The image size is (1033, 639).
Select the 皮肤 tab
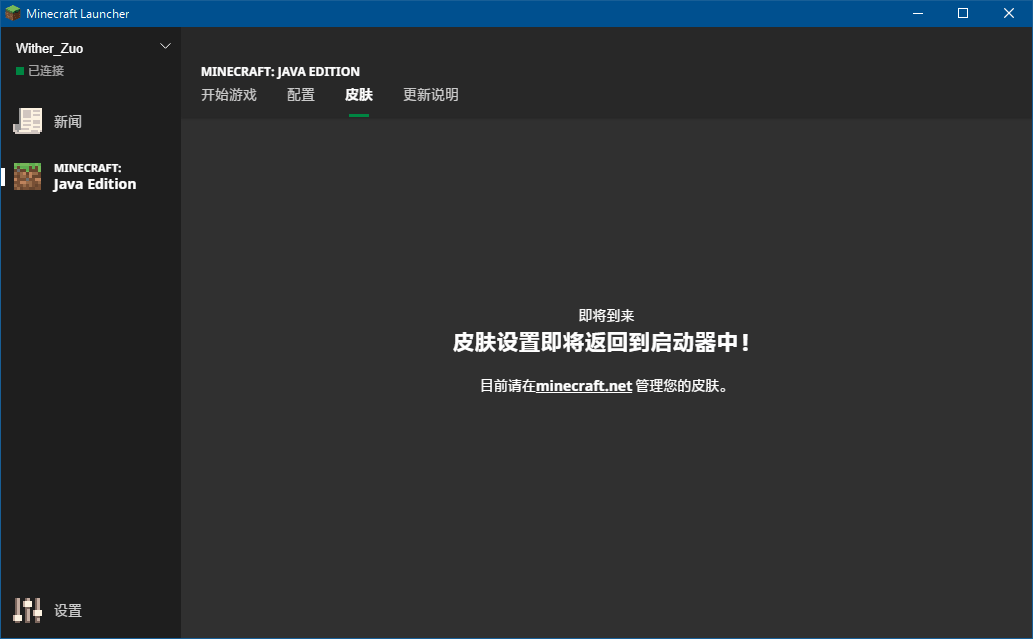click(359, 95)
